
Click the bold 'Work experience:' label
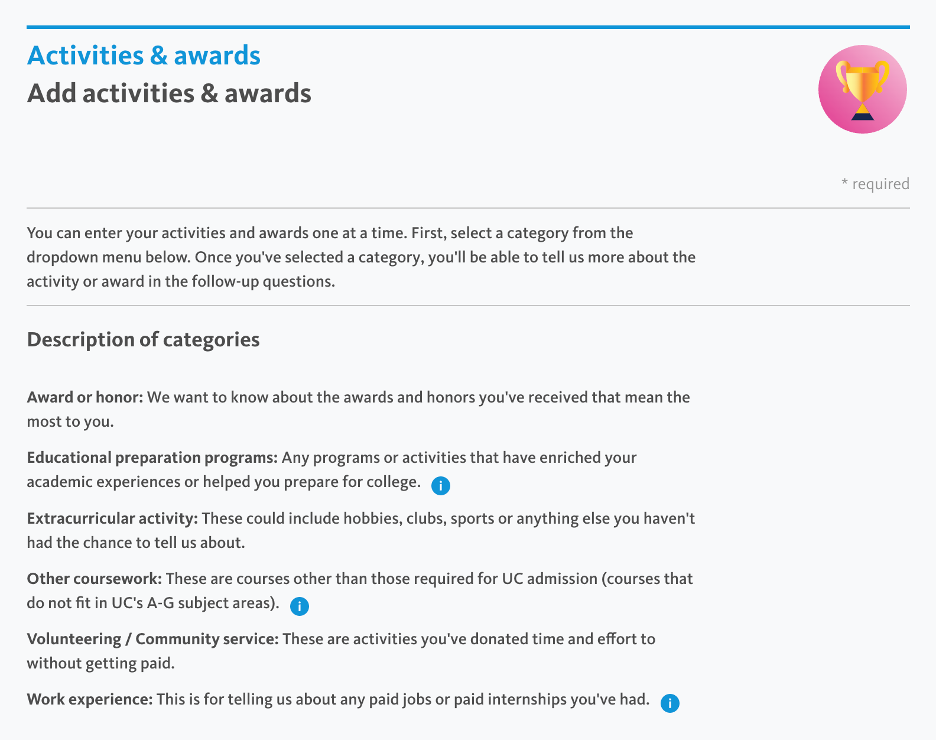coord(90,699)
